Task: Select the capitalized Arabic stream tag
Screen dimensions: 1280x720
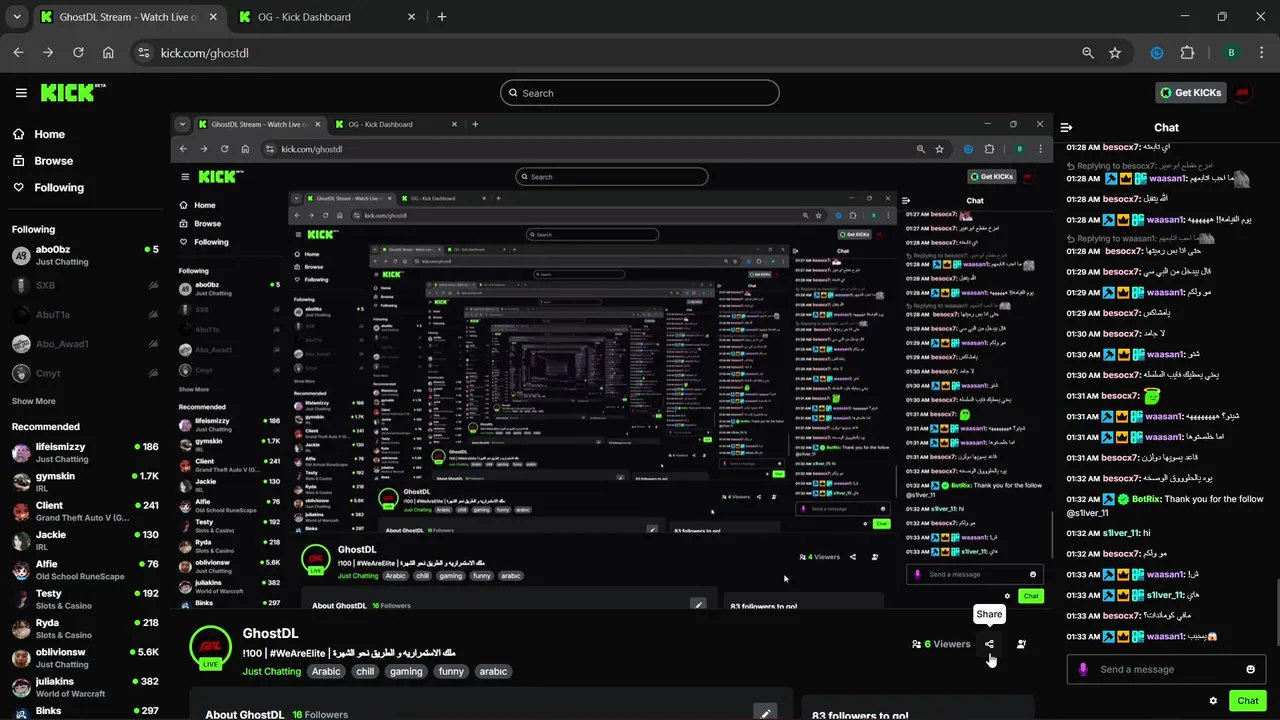Action: click(x=326, y=672)
